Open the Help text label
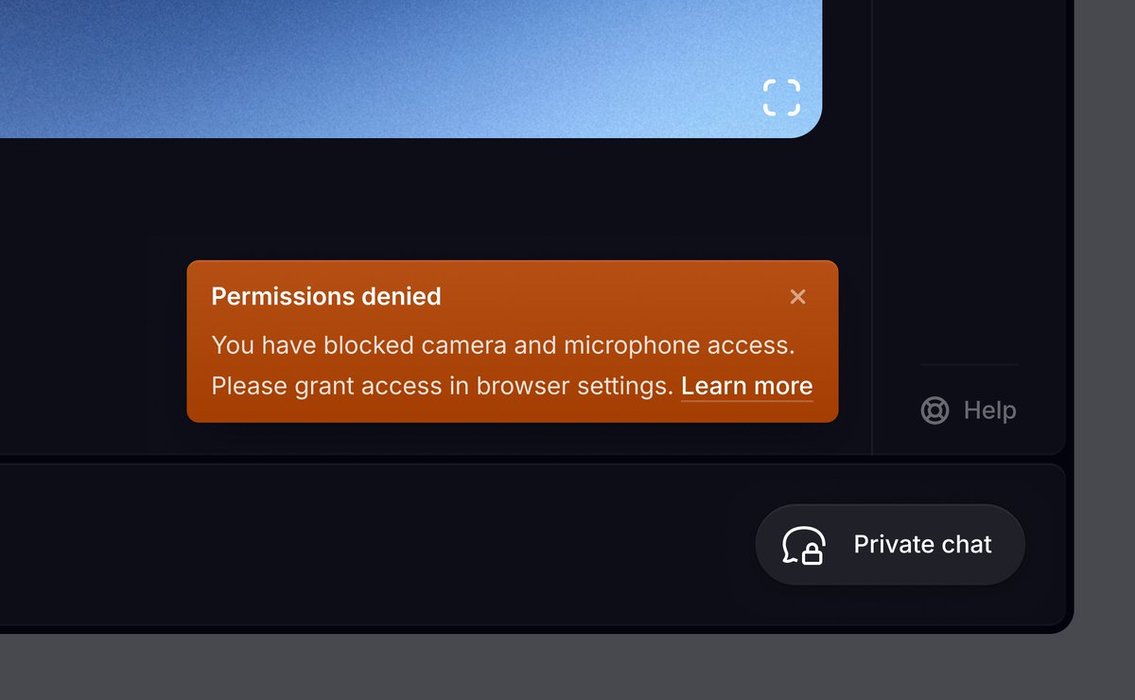 990,410
